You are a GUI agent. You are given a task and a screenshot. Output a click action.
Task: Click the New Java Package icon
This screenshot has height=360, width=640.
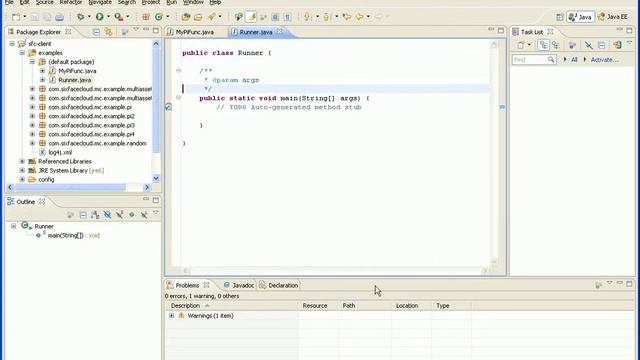[x=146, y=17]
